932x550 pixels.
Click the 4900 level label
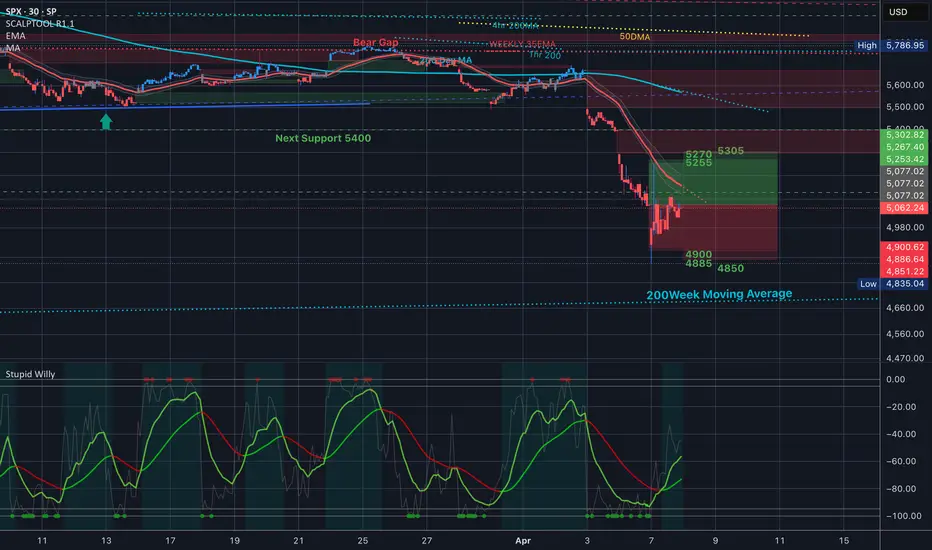(x=698, y=254)
